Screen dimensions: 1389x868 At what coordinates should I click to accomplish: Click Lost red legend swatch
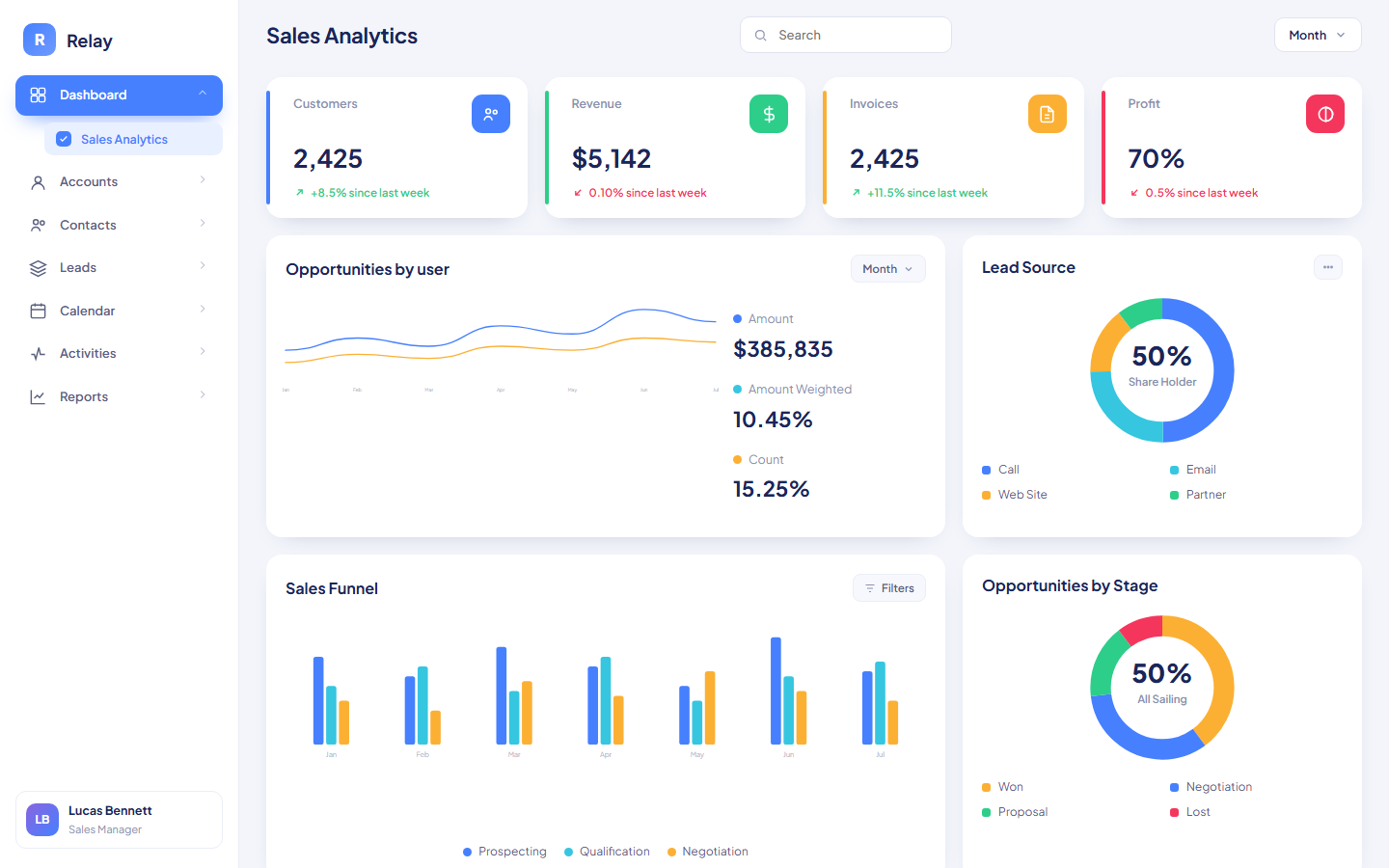[1175, 812]
